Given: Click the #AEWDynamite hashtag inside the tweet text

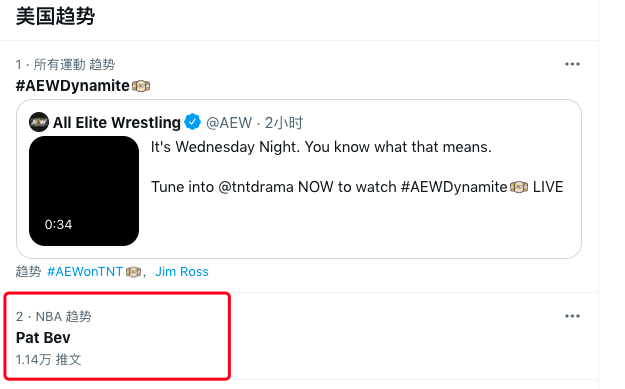Looking at the screenshot, I should [454, 187].
